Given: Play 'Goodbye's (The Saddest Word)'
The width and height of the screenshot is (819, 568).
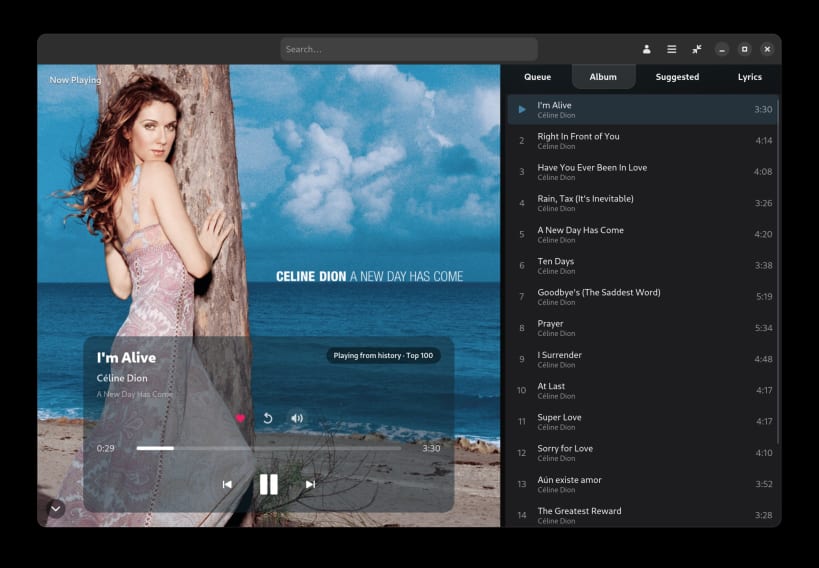Looking at the screenshot, I should [x=643, y=297].
